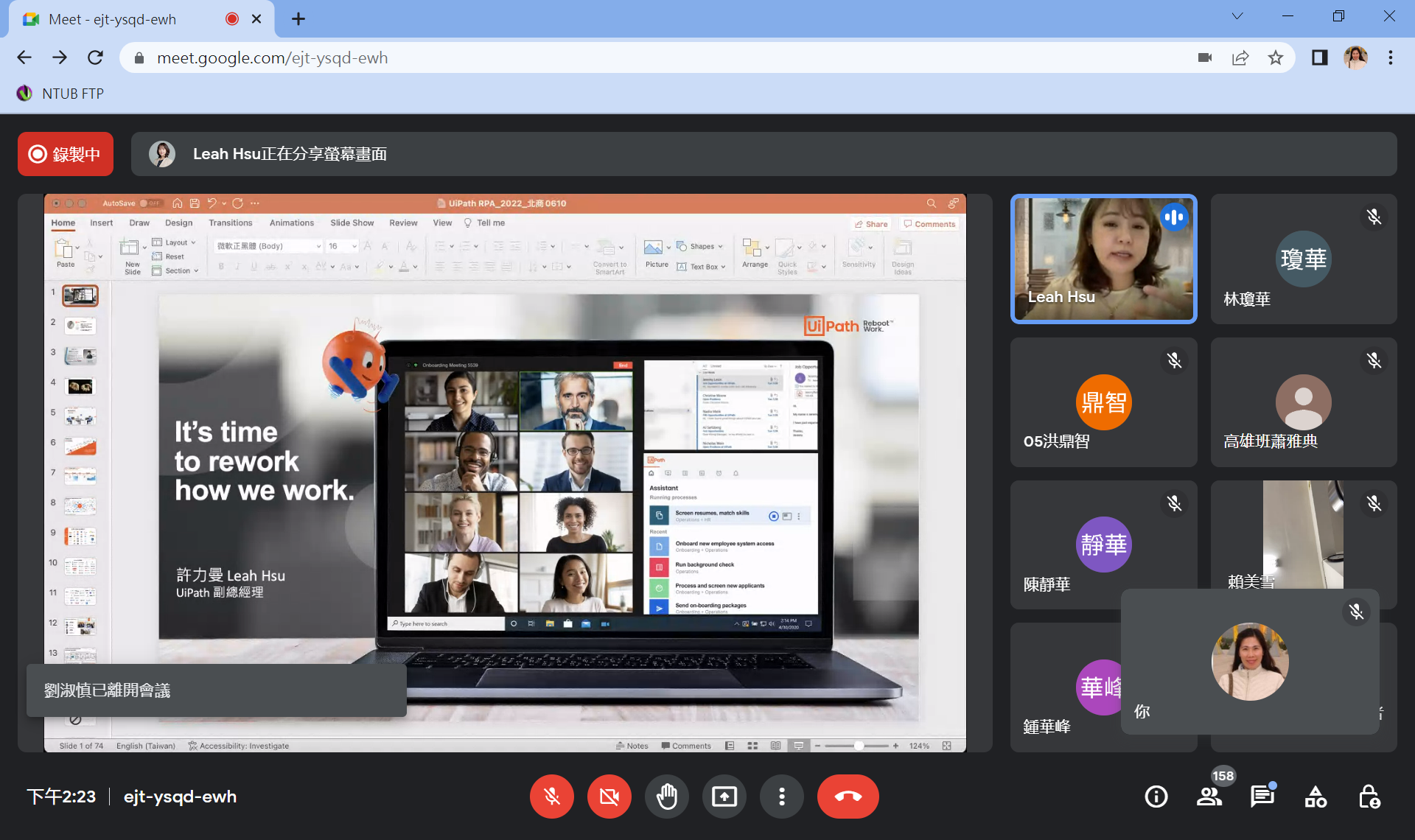Open the NTUB FTP bookmark
This screenshot has width=1415, height=840.
60,94
